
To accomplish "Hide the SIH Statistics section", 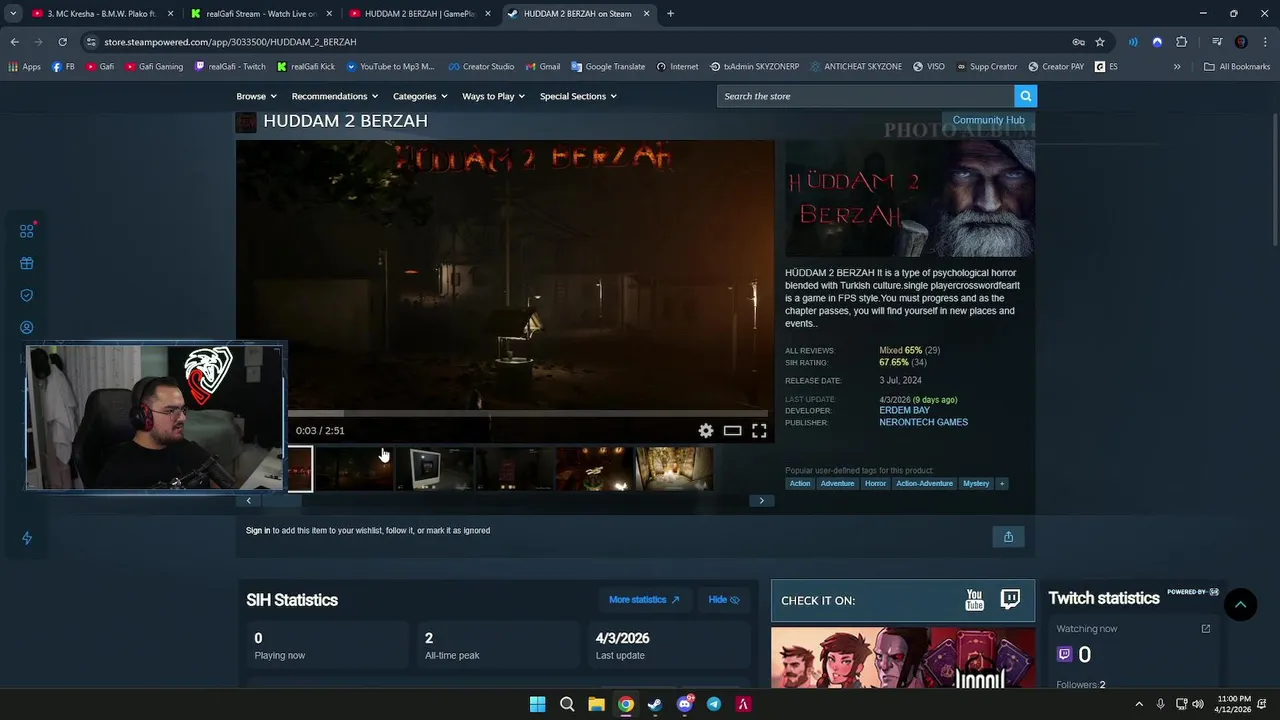I will tap(724, 600).
